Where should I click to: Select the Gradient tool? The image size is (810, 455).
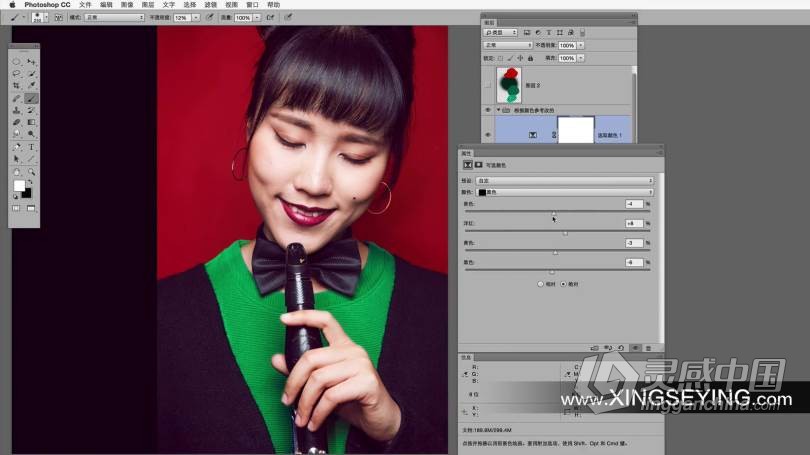(32, 122)
